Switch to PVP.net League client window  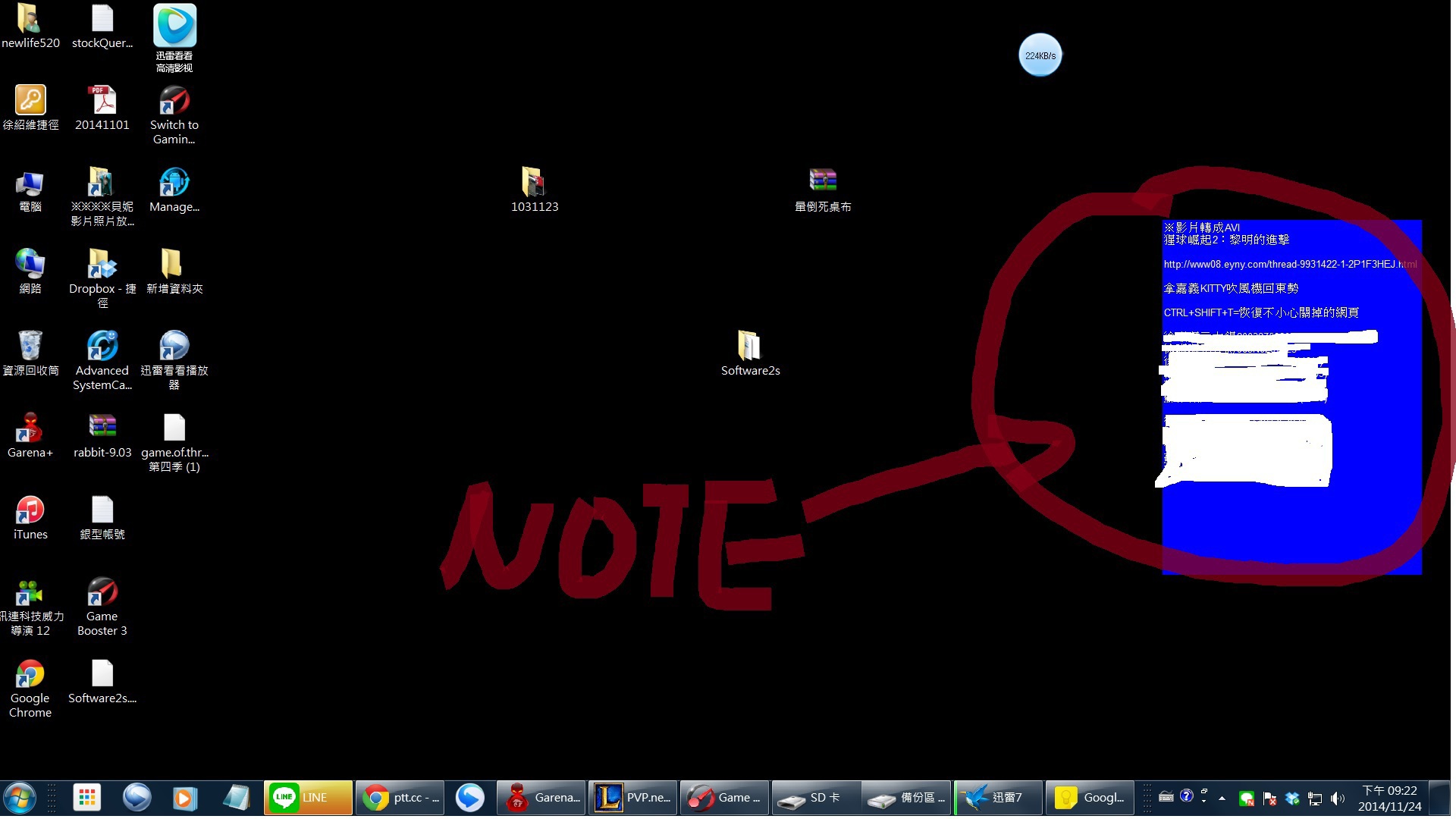632,798
